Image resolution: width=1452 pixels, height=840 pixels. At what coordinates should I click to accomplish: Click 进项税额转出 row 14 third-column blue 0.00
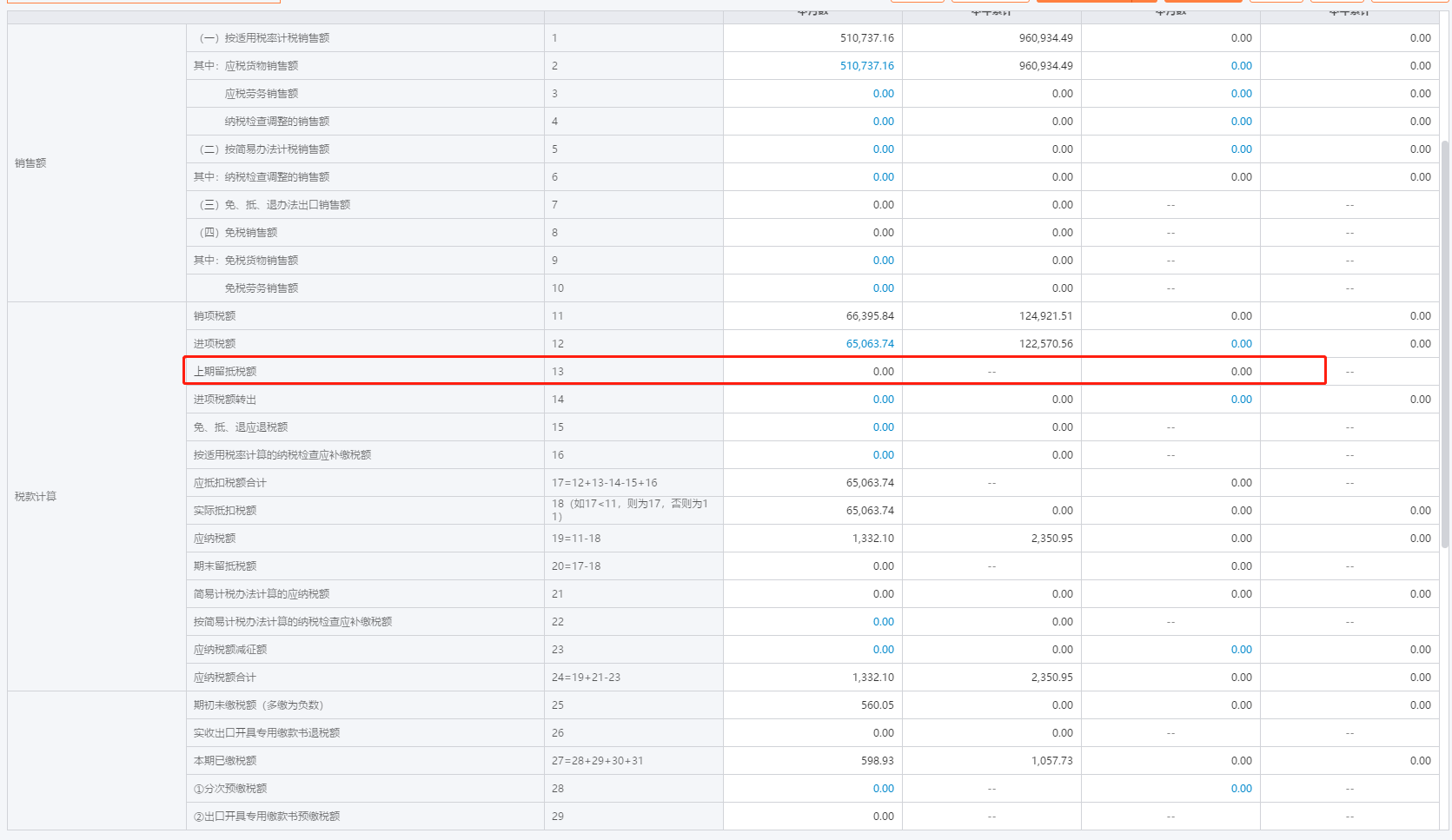click(x=1241, y=400)
